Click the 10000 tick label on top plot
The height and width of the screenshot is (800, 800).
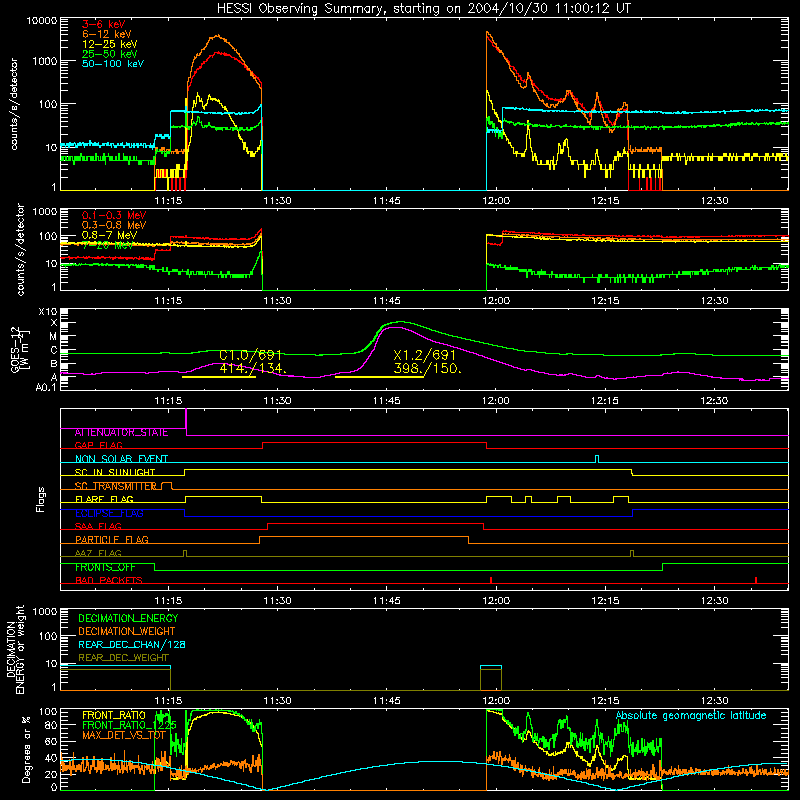(x=42, y=21)
